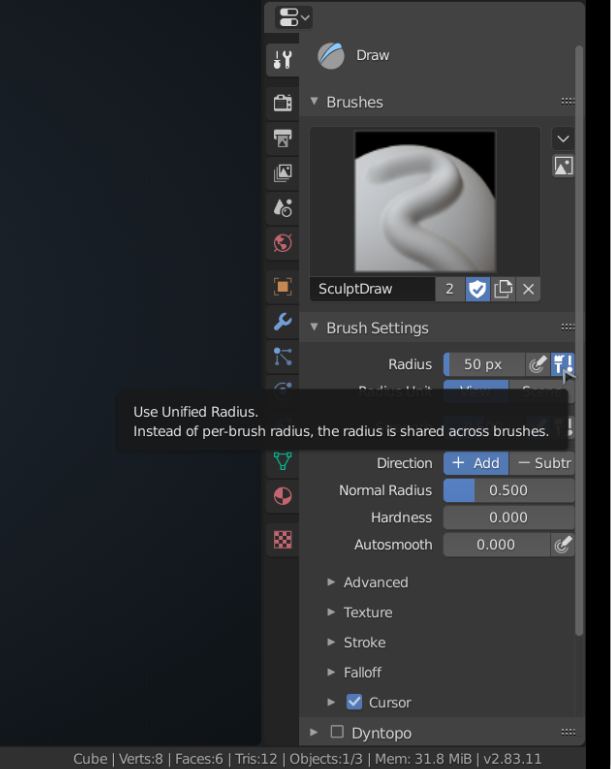Open the Texture checker properties tab
Image resolution: width=611 pixels, height=769 pixels.
[283, 540]
